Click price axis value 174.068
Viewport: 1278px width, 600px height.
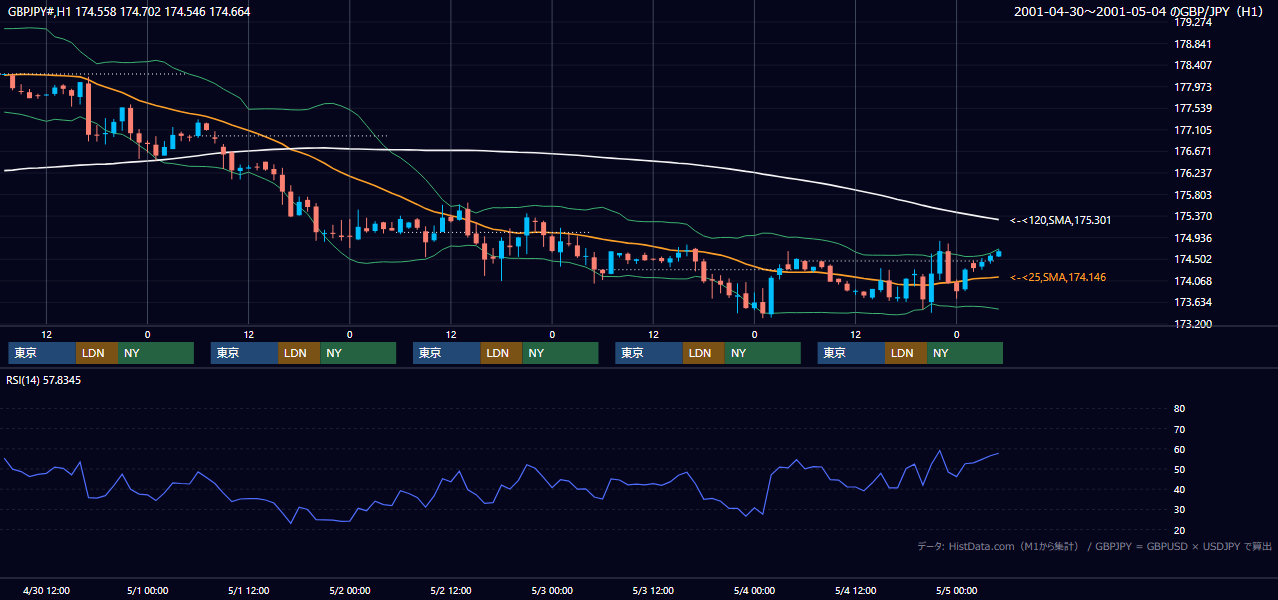(1192, 281)
